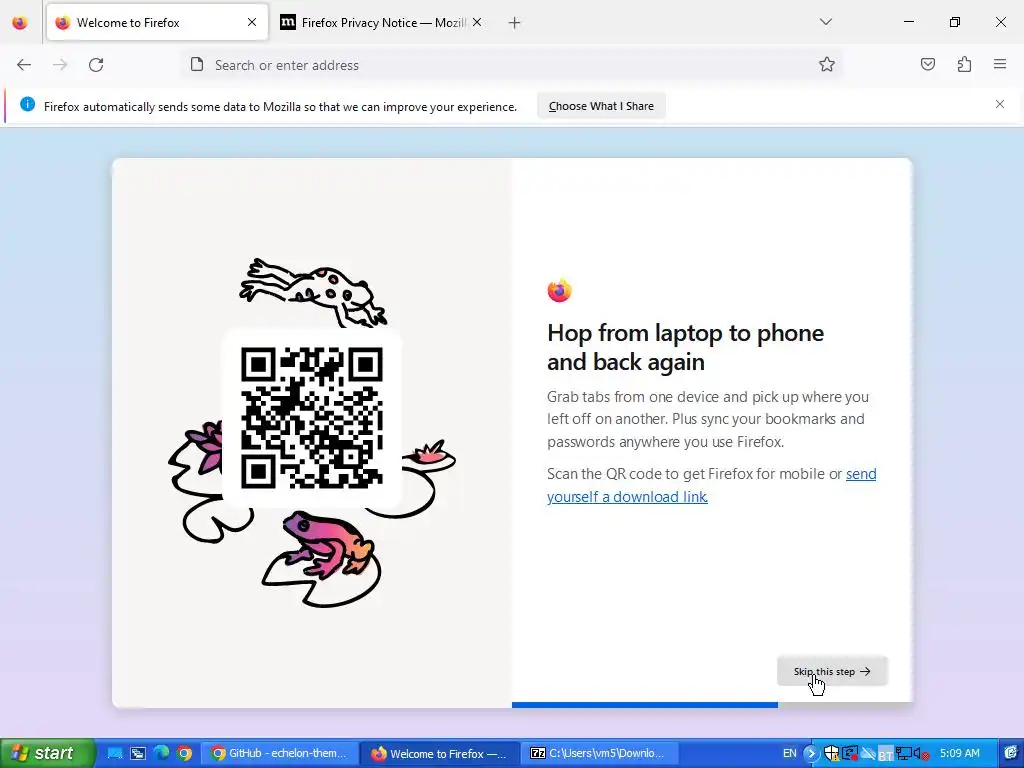Open a new tab with plus button
The width and height of the screenshot is (1024, 768).
click(x=515, y=23)
